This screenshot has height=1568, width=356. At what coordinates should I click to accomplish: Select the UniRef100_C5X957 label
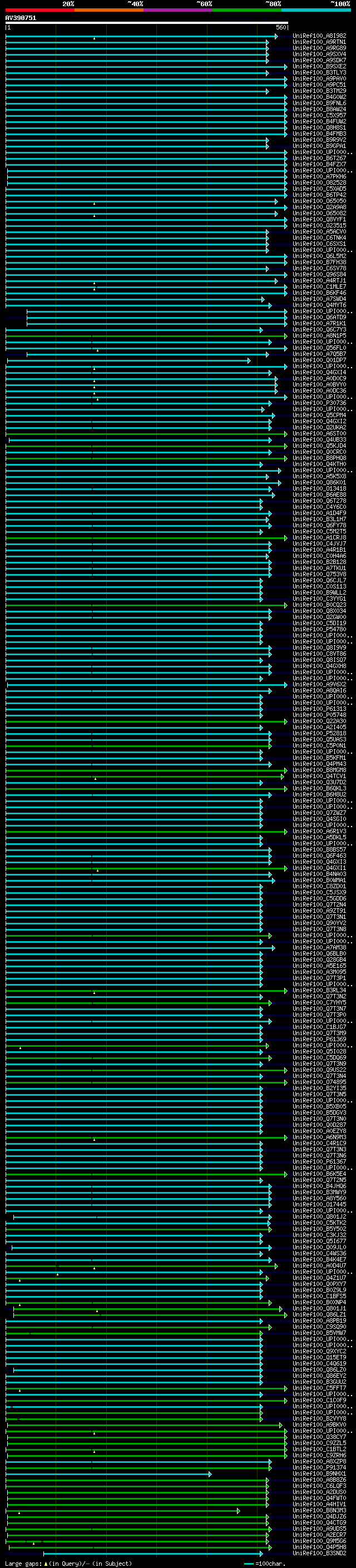click(319, 115)
